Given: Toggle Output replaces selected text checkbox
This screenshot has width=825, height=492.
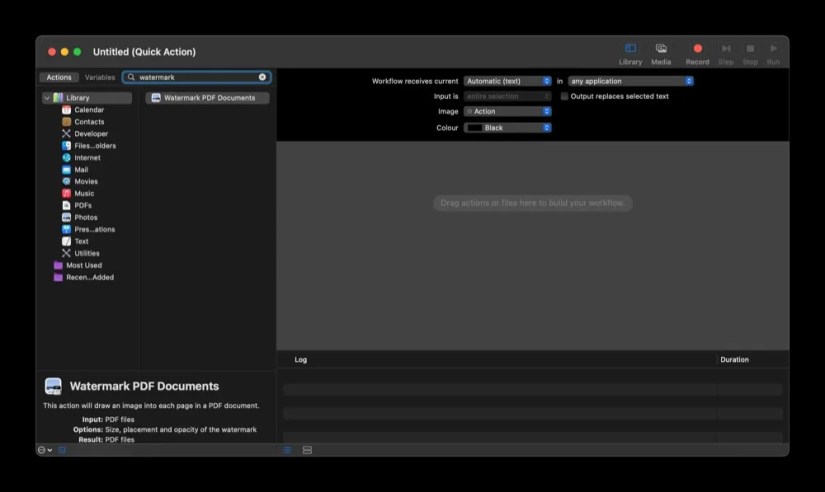Looking at the screenshot, I should click(564, 96).
